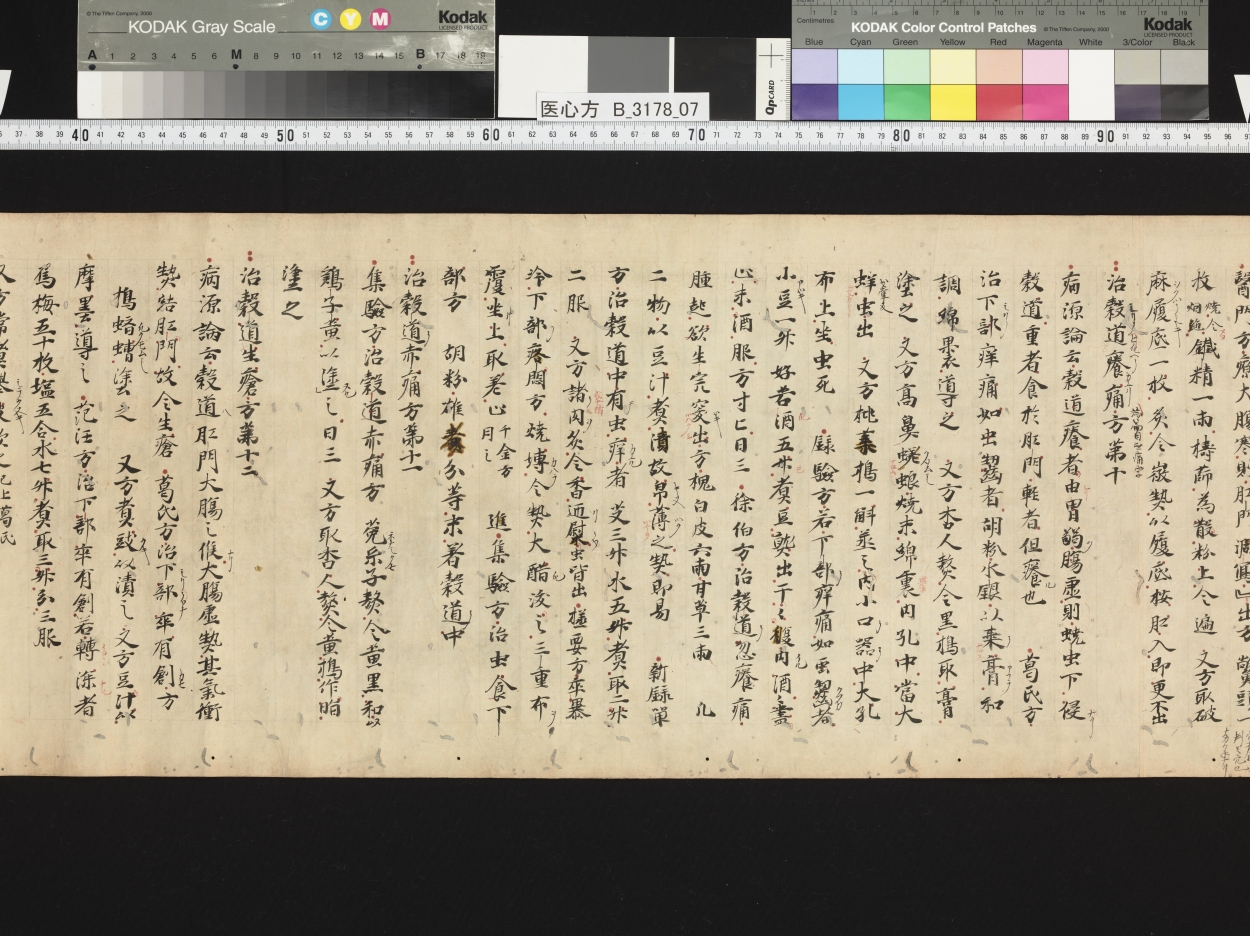Click the "White" label on the color card

1091,42
